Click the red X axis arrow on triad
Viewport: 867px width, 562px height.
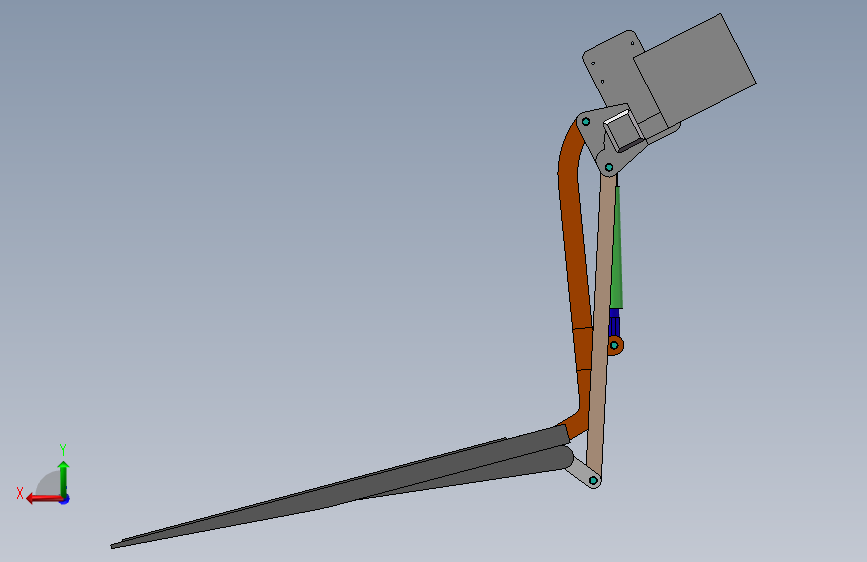(43, 499)
